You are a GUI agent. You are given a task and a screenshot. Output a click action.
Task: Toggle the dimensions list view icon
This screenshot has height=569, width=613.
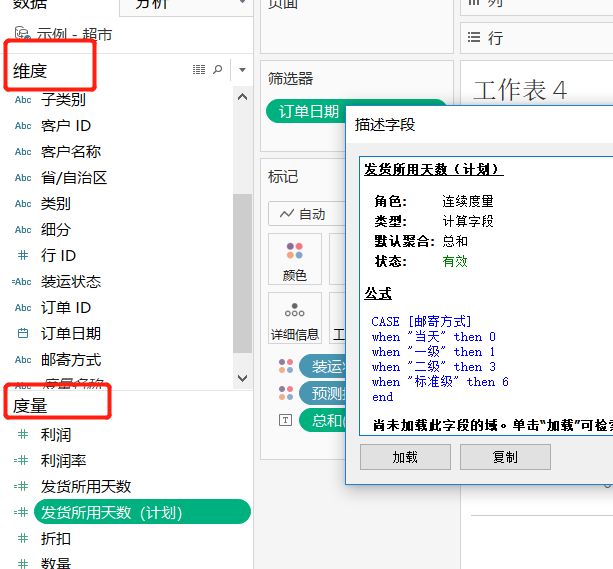tap(199, 70)
